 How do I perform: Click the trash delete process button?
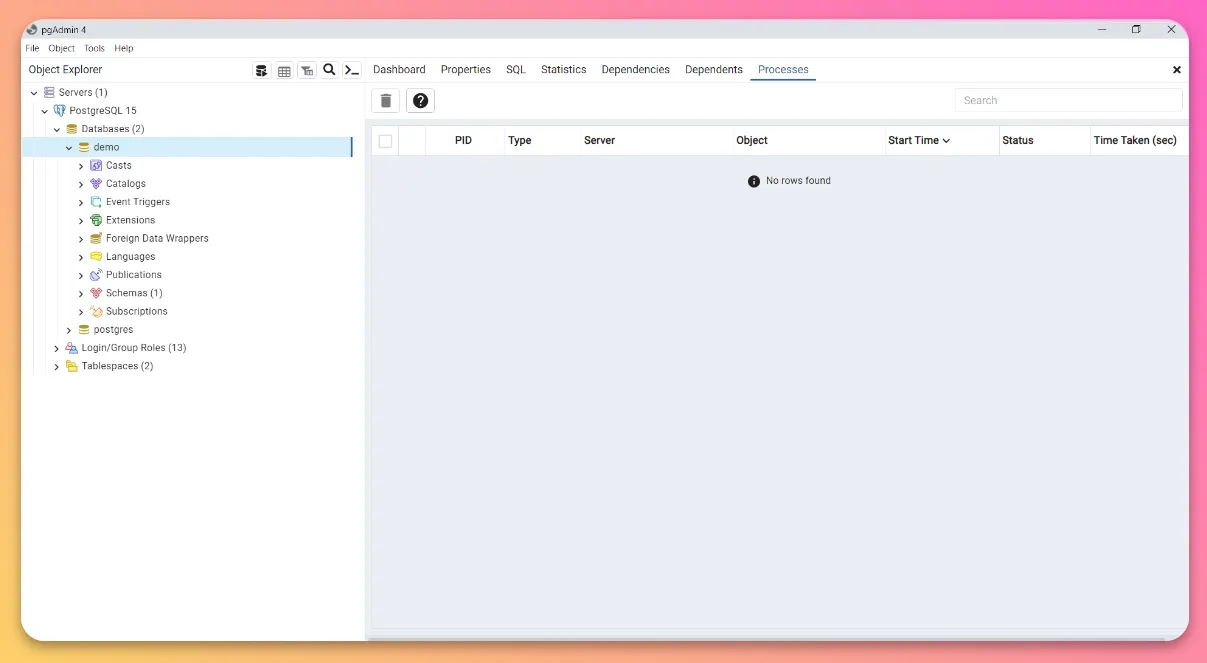pos(386,100)
